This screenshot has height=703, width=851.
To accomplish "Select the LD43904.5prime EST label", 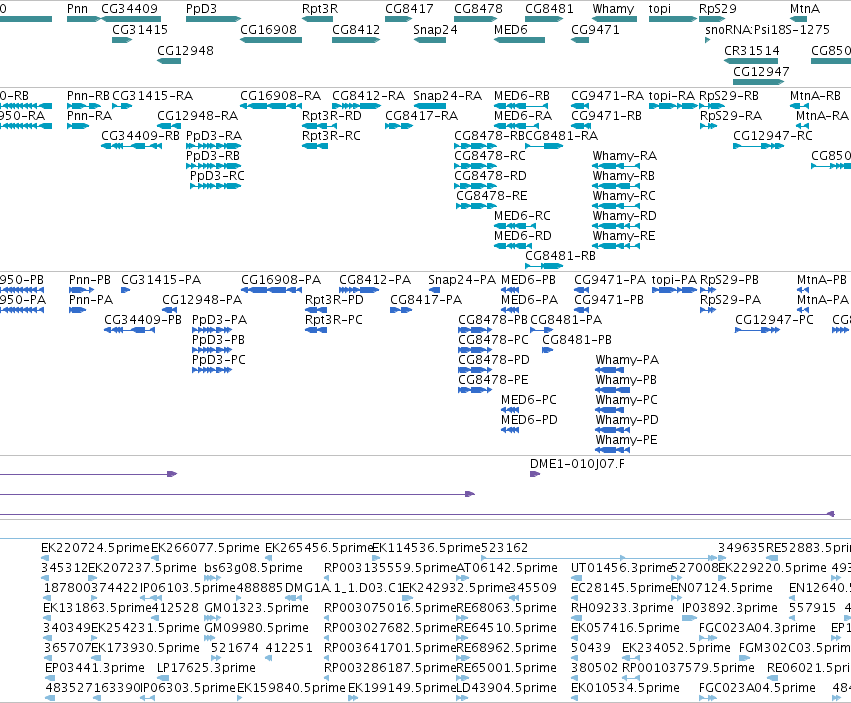I will tap(506, 688).
